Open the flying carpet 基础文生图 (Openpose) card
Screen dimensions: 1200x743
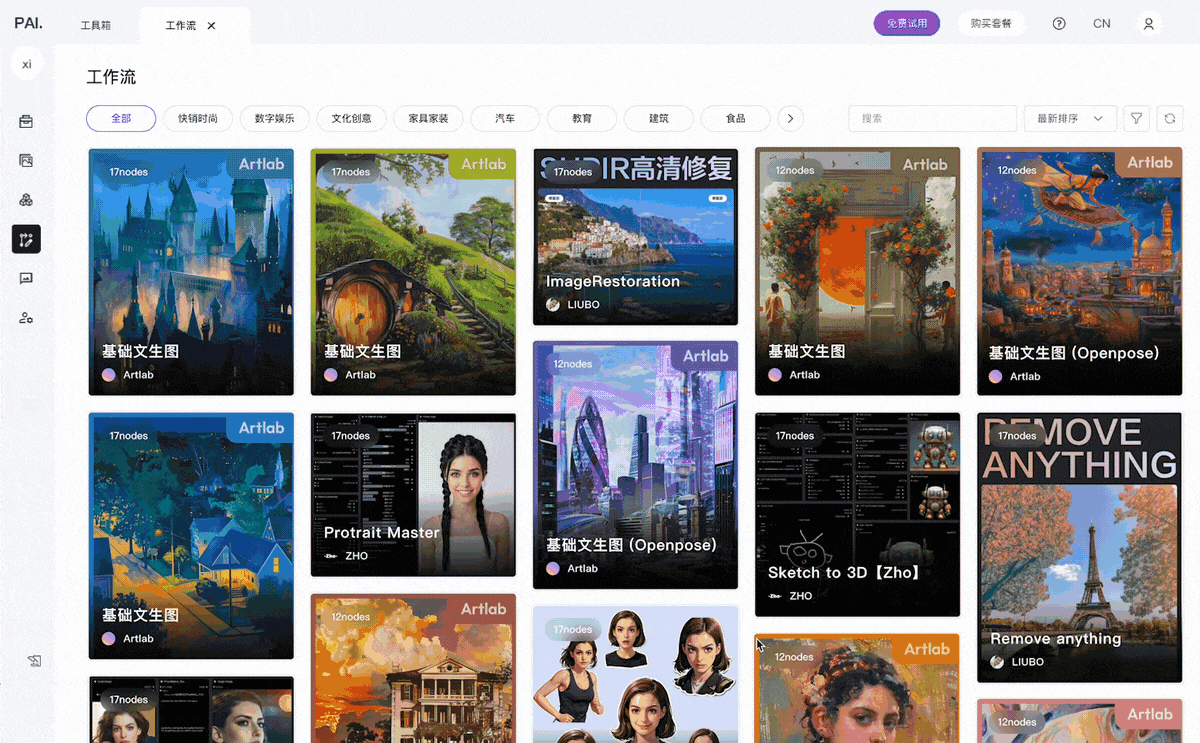click(1079, 272)
